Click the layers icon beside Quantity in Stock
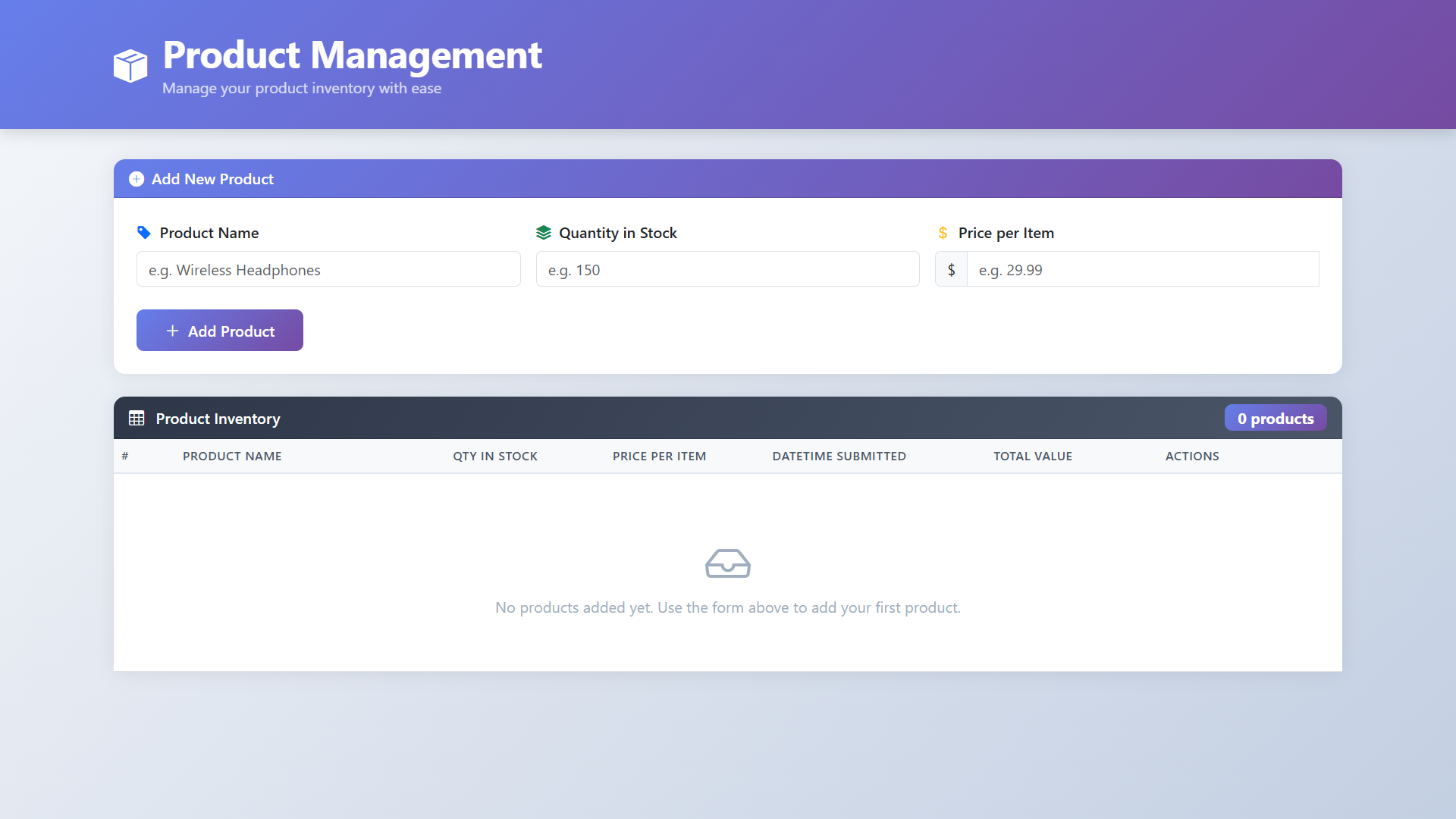Screen dimensions: 1456x819 [x=544, y=233]
